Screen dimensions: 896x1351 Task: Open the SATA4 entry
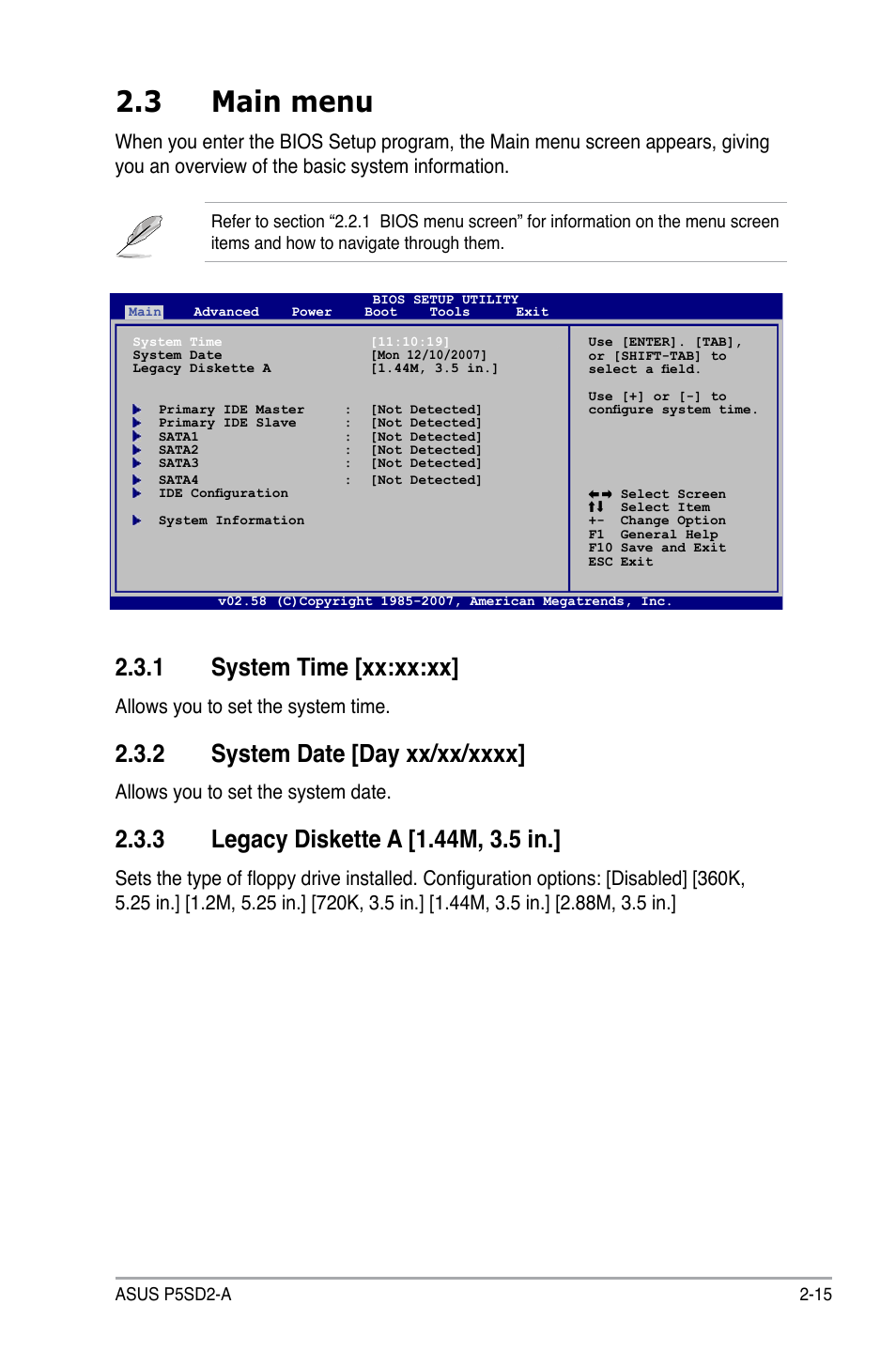point(178,480)
